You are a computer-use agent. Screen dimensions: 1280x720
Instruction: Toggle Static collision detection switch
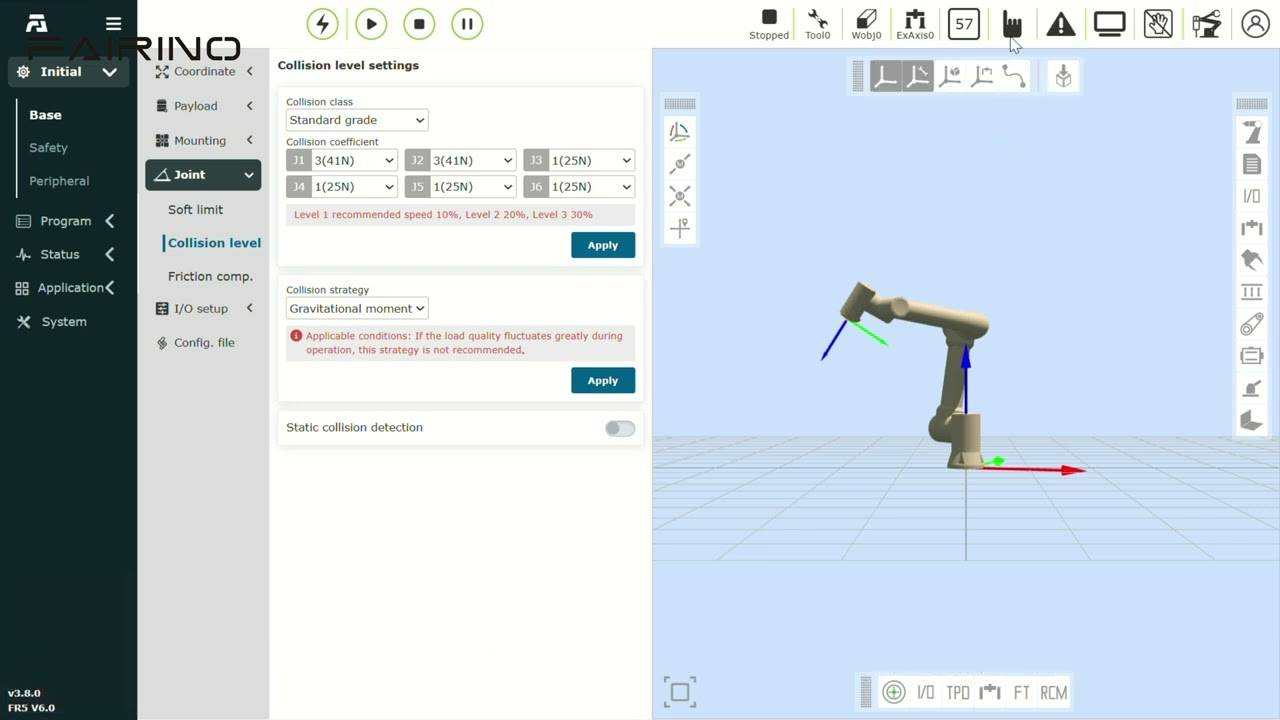[620, 428]
